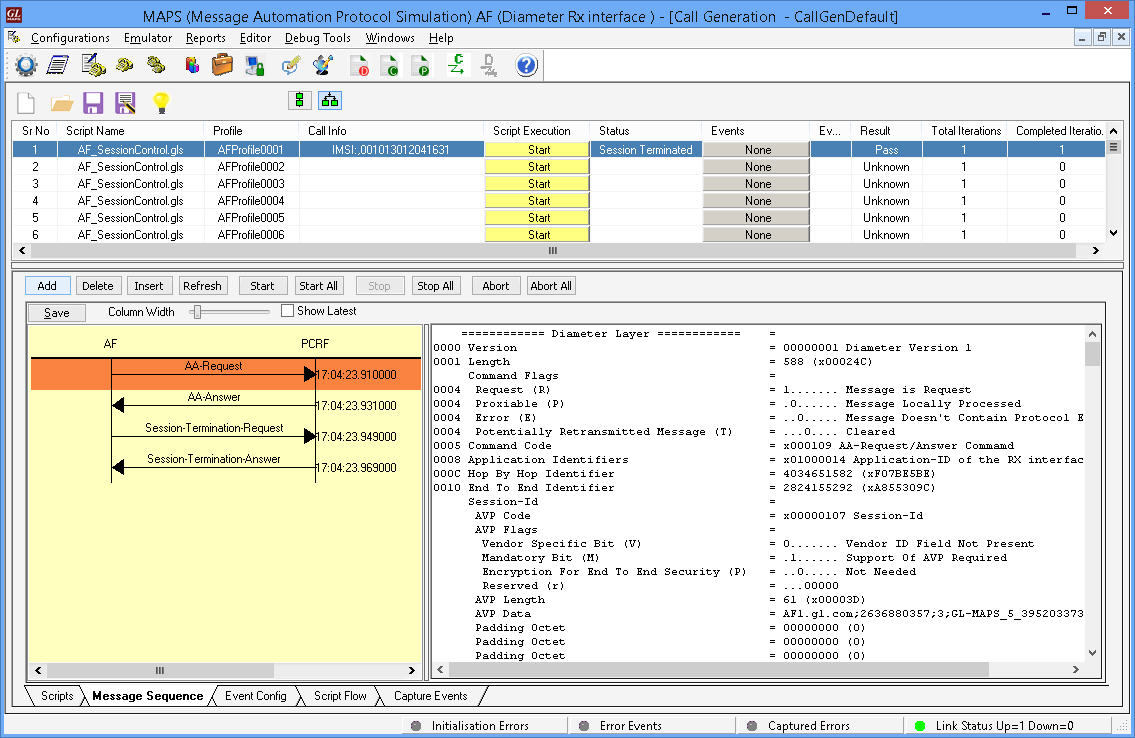Click the Insert button
Viewport: 1135px width, 738px height.
[x=149, y=286]
